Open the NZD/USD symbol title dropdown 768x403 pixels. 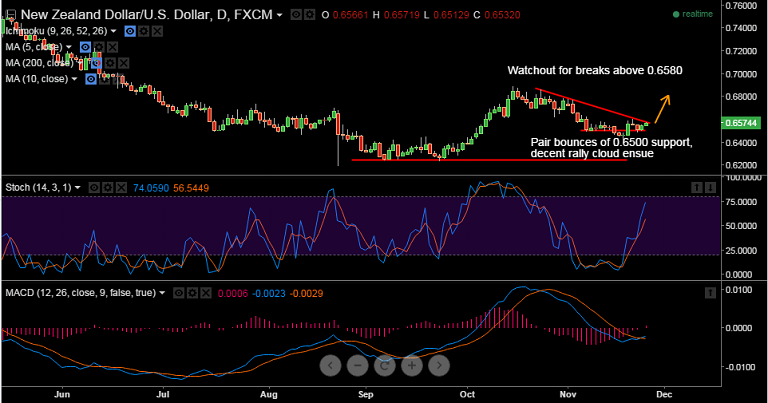280,15
